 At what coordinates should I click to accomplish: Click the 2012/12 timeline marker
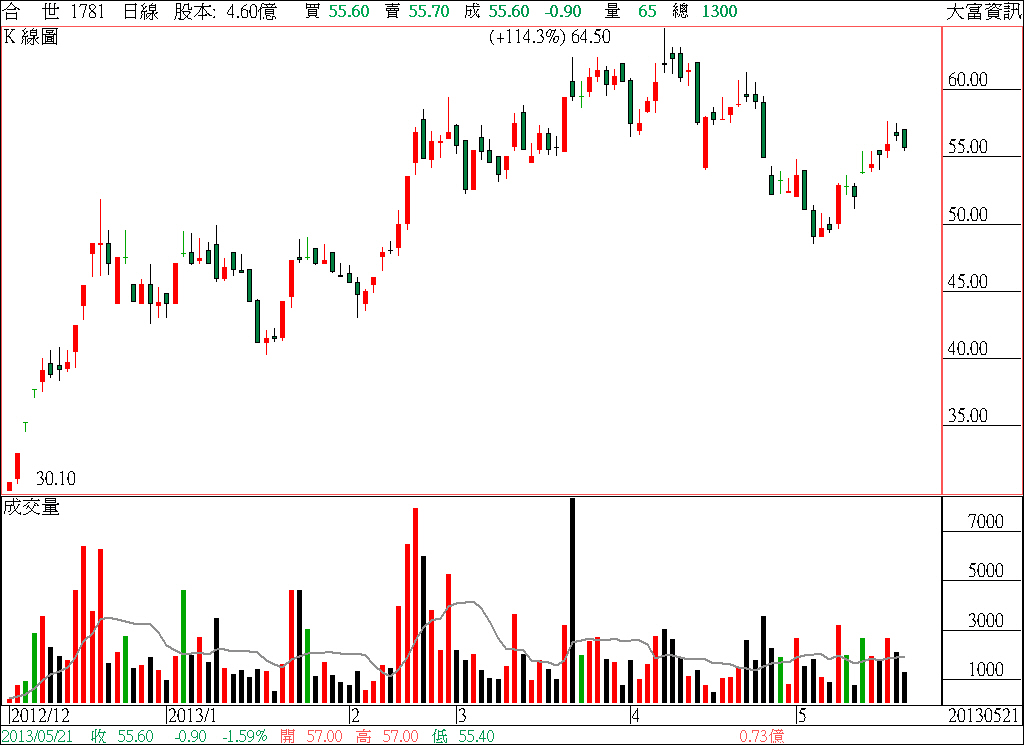click(41, 714)
